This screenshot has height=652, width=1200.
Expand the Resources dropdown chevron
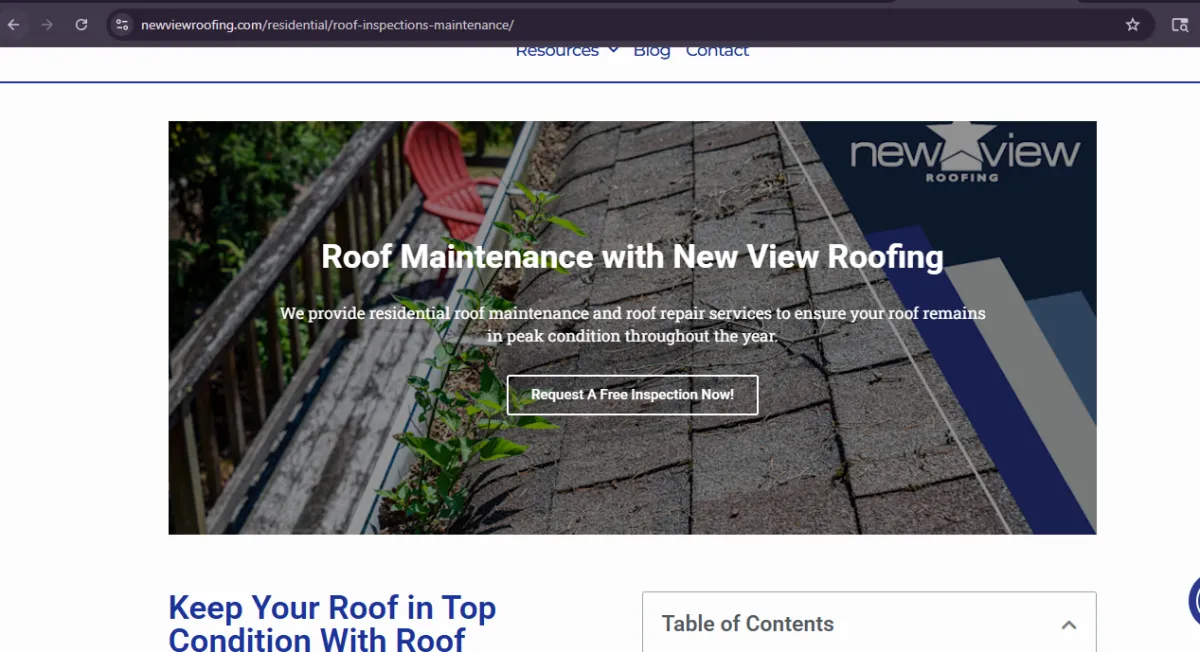pyautogui.click(x=613, y=50)
